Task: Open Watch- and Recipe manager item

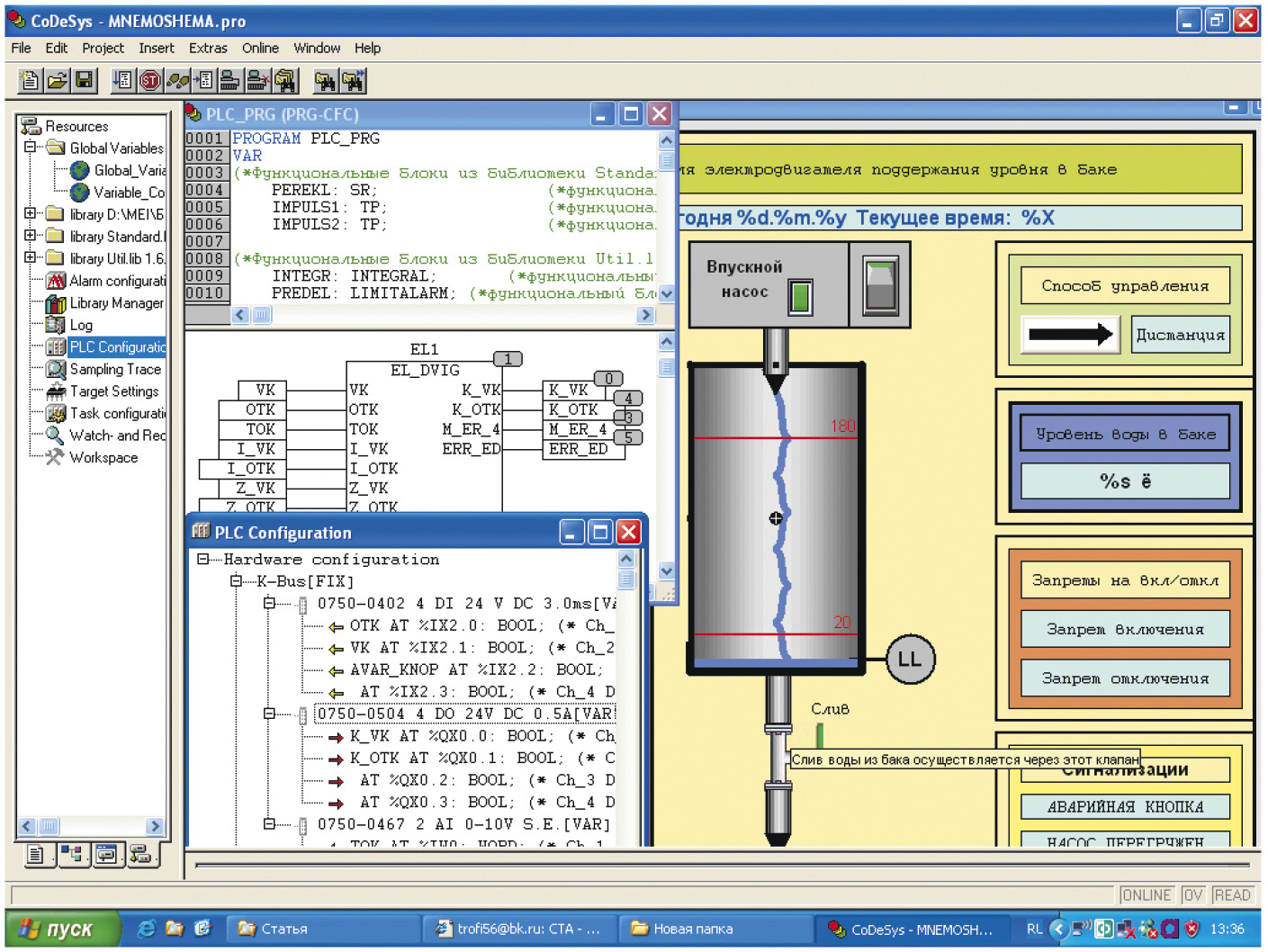Action: tap(105, 436)
